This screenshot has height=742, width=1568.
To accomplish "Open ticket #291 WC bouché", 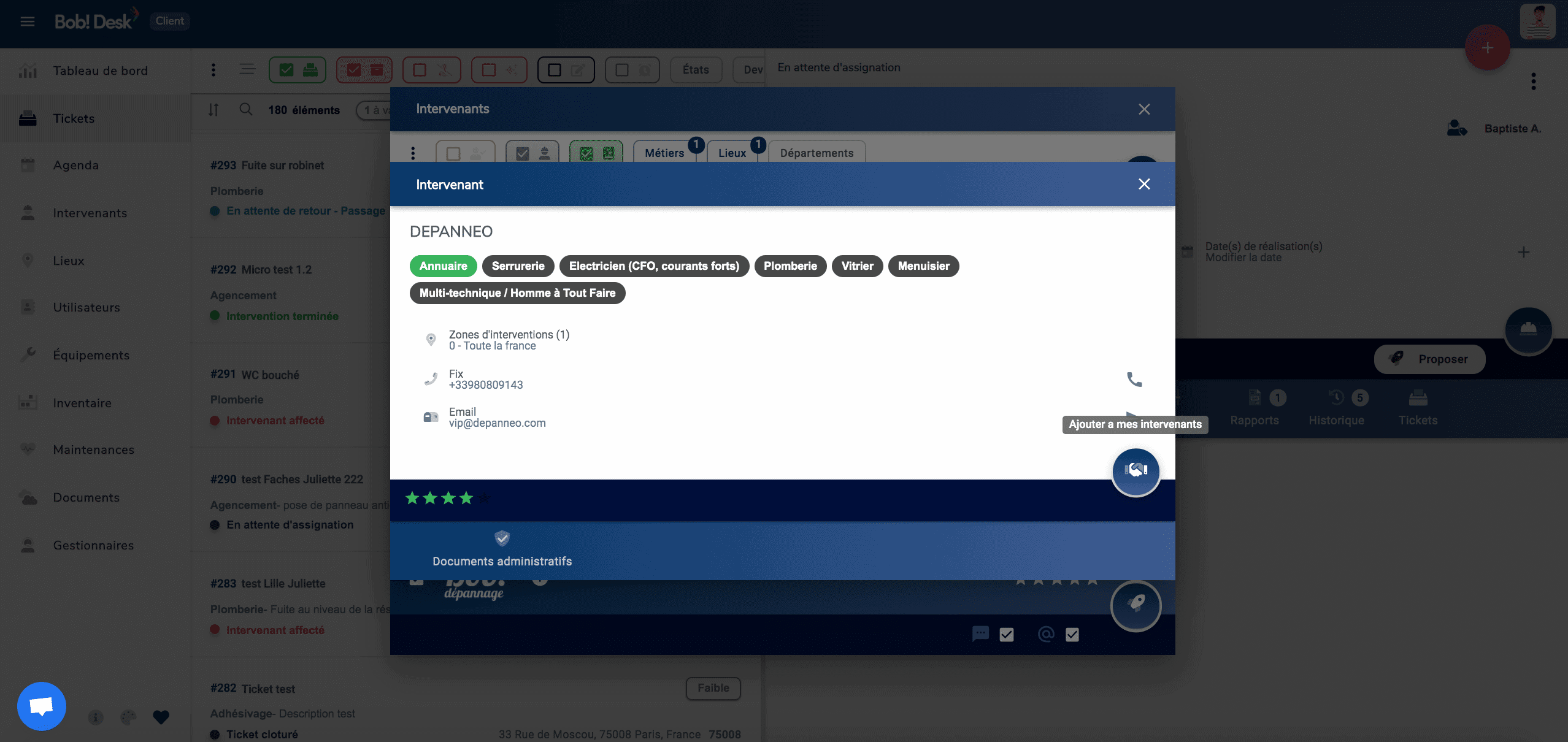I will (x=300, y=397).
